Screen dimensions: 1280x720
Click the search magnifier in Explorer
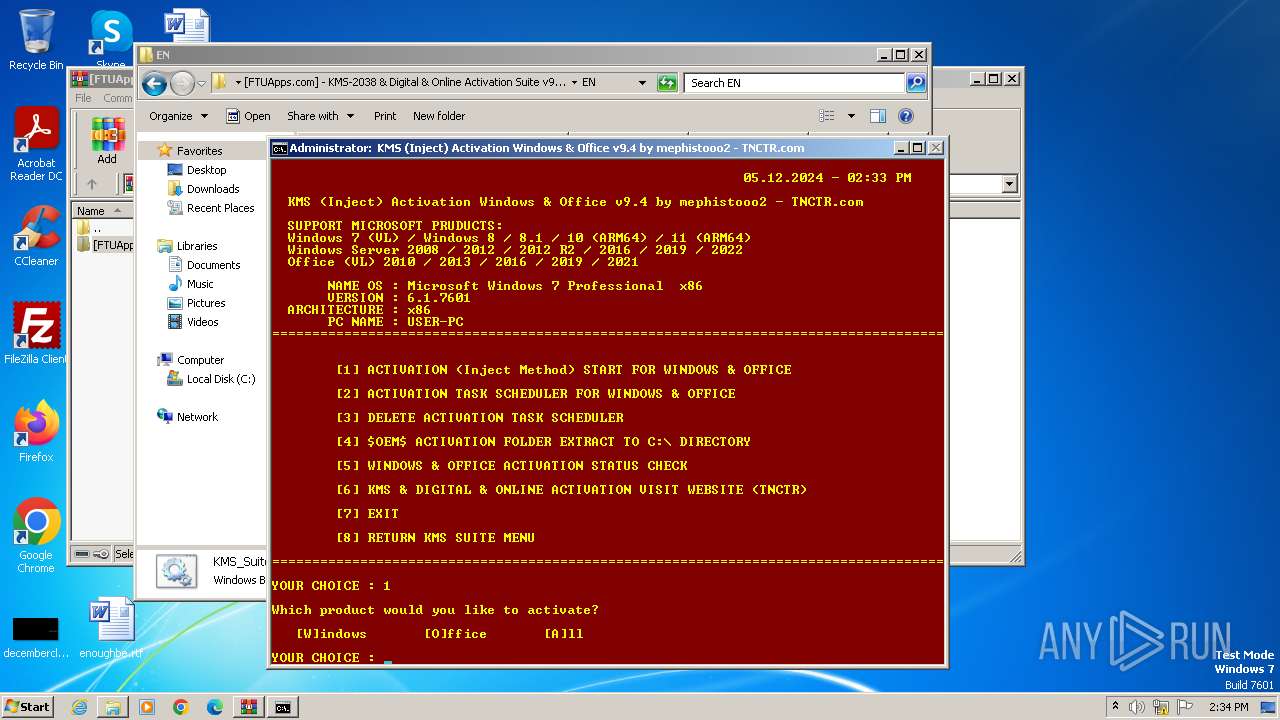pyautogui.click(x=915, y=83)
